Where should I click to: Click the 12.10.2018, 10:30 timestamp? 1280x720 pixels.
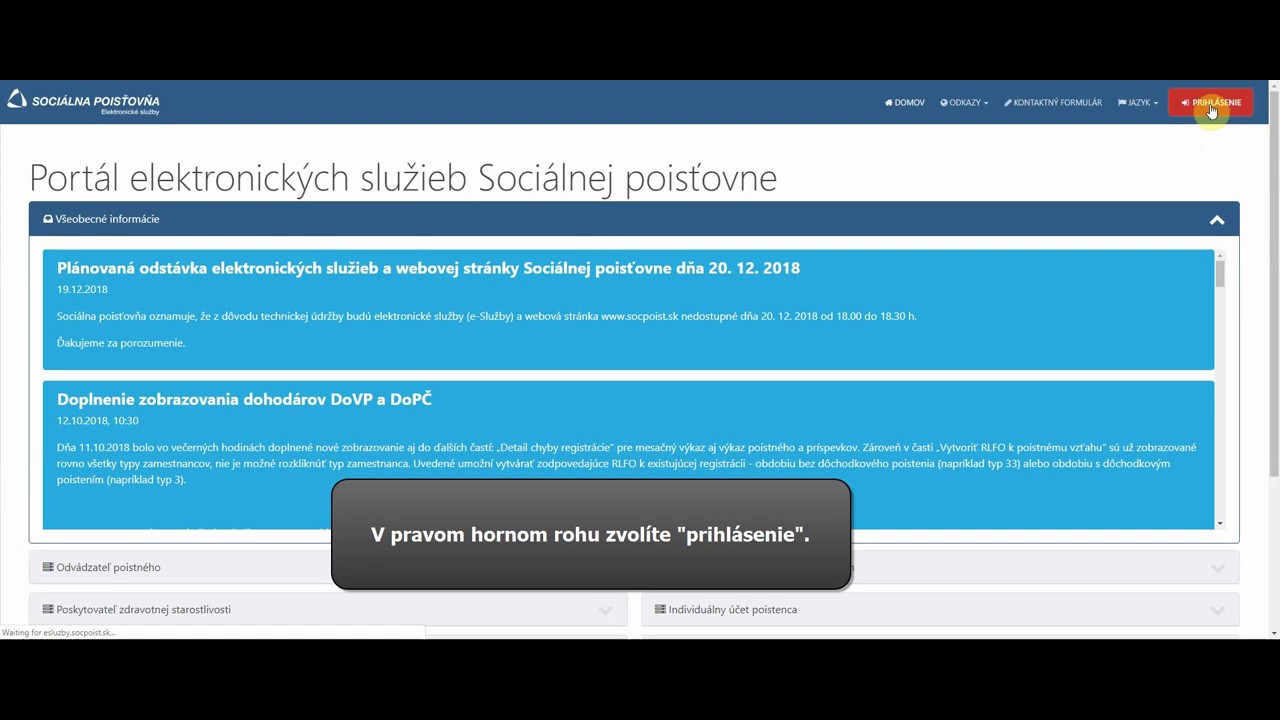(98, 420)
